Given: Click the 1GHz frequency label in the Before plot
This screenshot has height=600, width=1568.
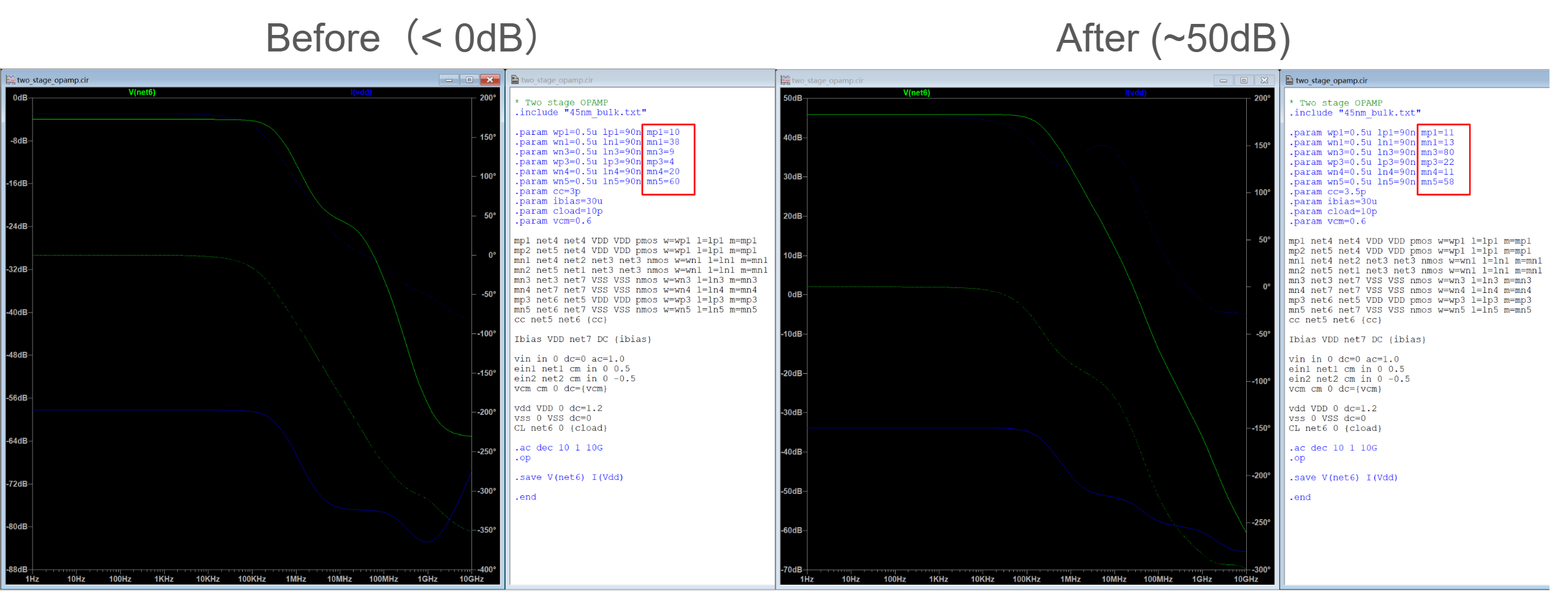Looking at the screenshot, I should [x=427, y=579].
